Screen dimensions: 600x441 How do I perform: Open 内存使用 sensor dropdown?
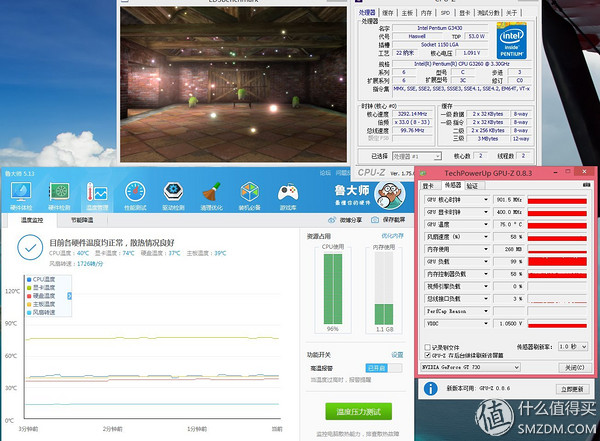click(486, 249)
